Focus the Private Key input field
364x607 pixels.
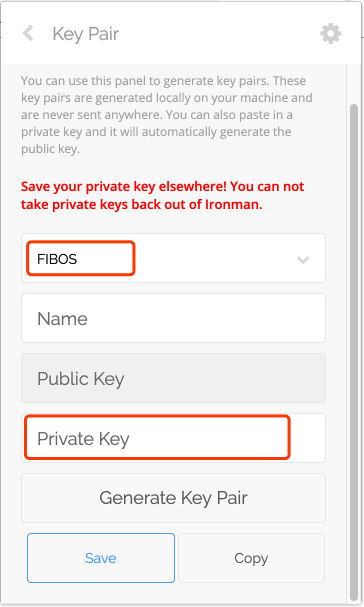coord(173,438)
